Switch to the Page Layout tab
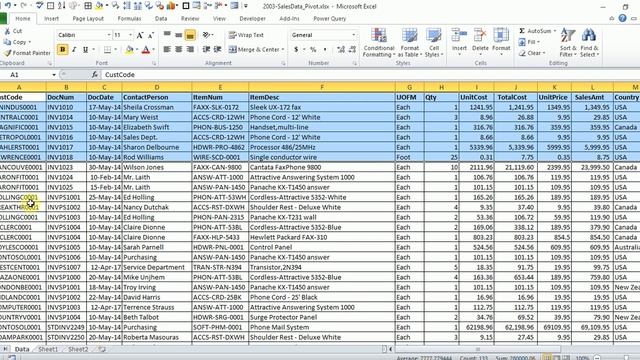 88,19
